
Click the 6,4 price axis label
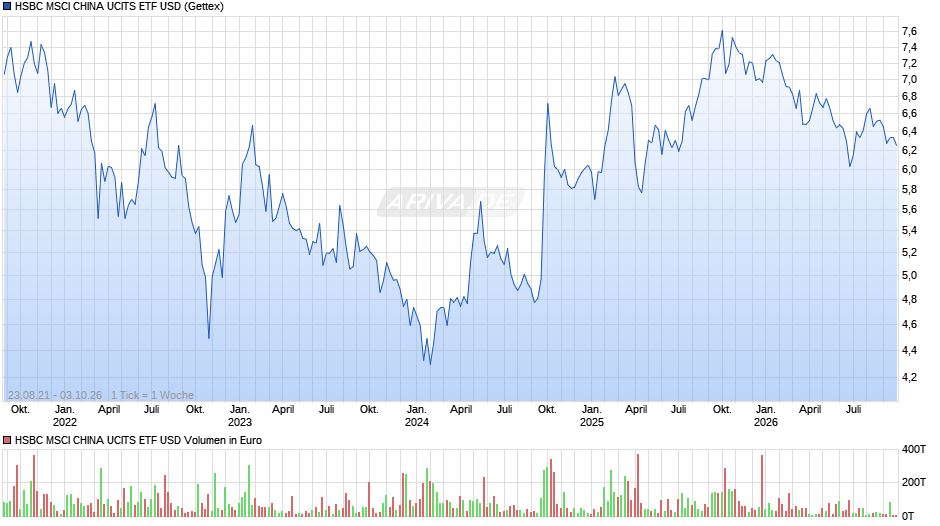click(909, 132)
